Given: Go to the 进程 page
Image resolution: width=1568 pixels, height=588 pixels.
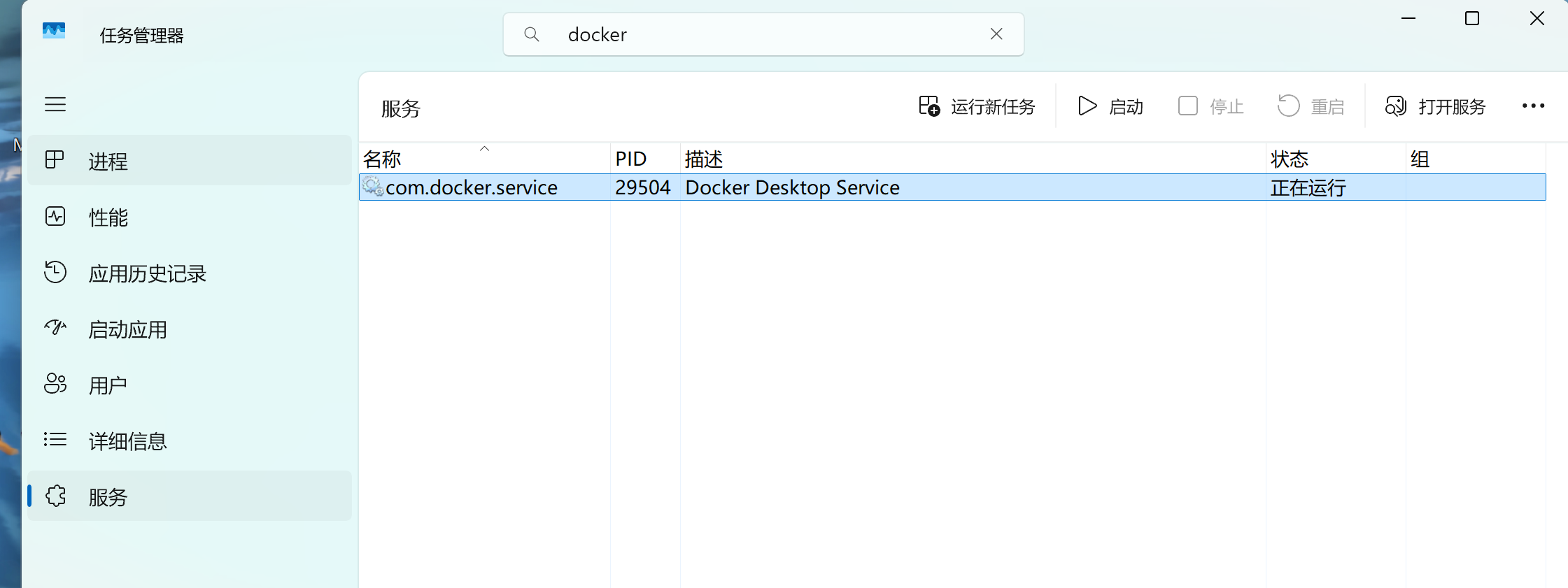Looking at the screenshot, I should tap(189, 161).
